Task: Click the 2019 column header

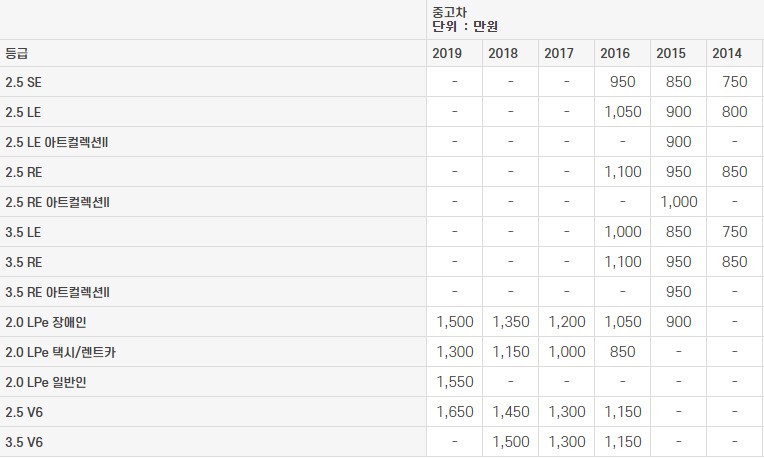Action: coord(447,53)
